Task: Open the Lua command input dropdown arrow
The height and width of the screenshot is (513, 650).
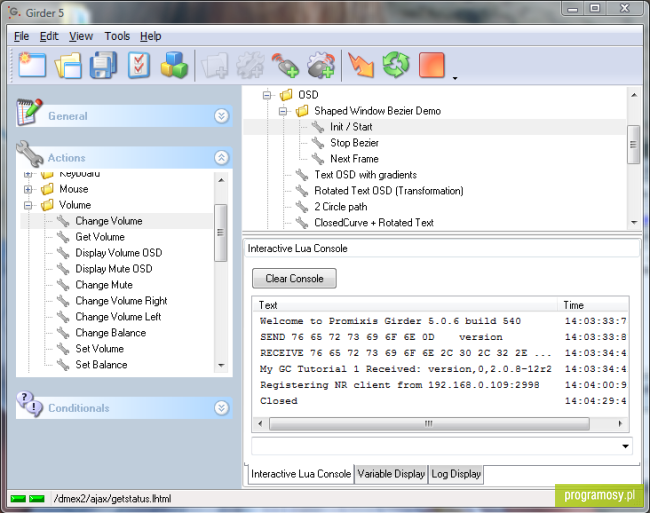Action: click(x=625, y=446)
